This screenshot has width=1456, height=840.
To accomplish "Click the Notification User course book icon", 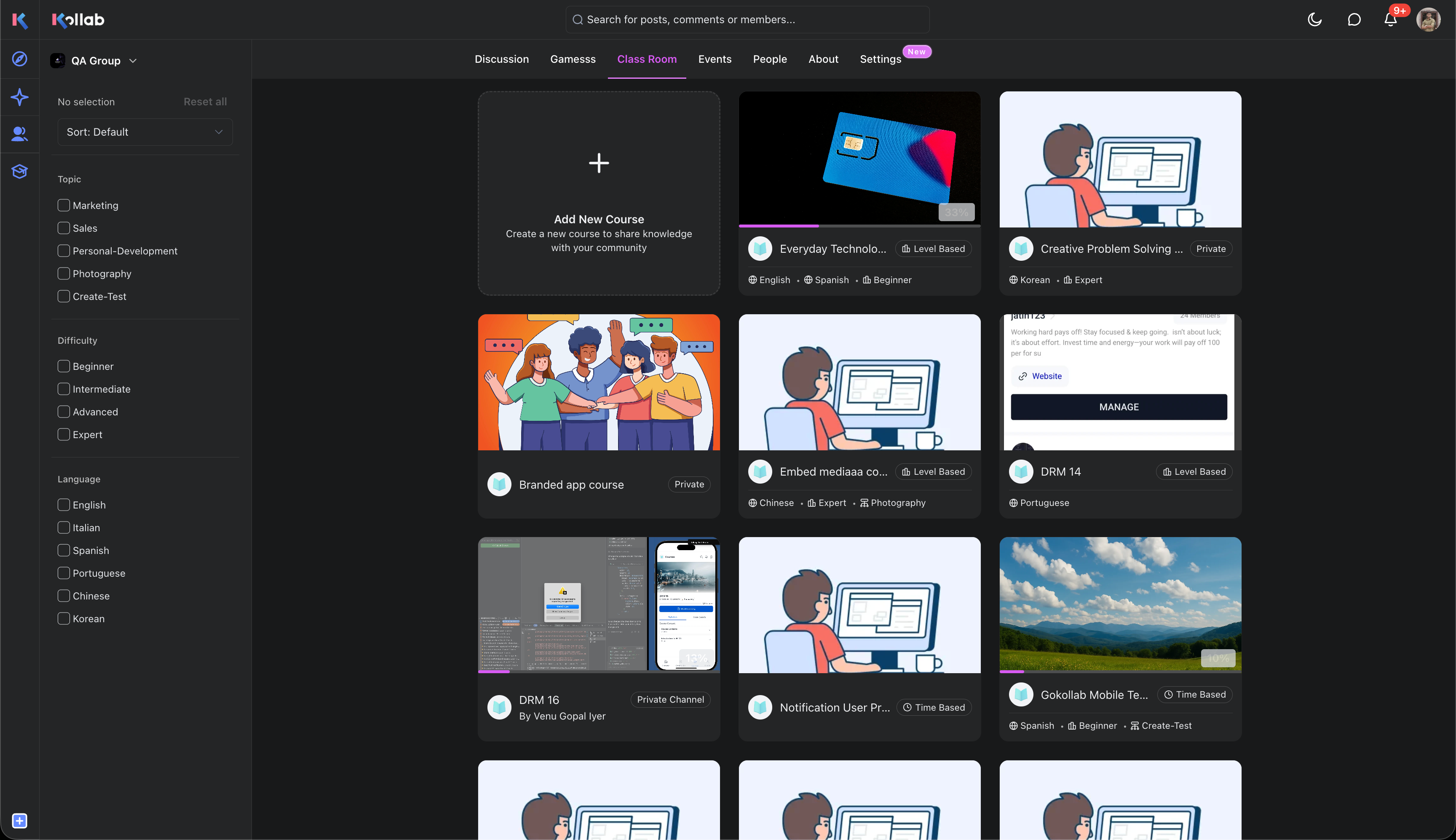I will click(760, 707).
